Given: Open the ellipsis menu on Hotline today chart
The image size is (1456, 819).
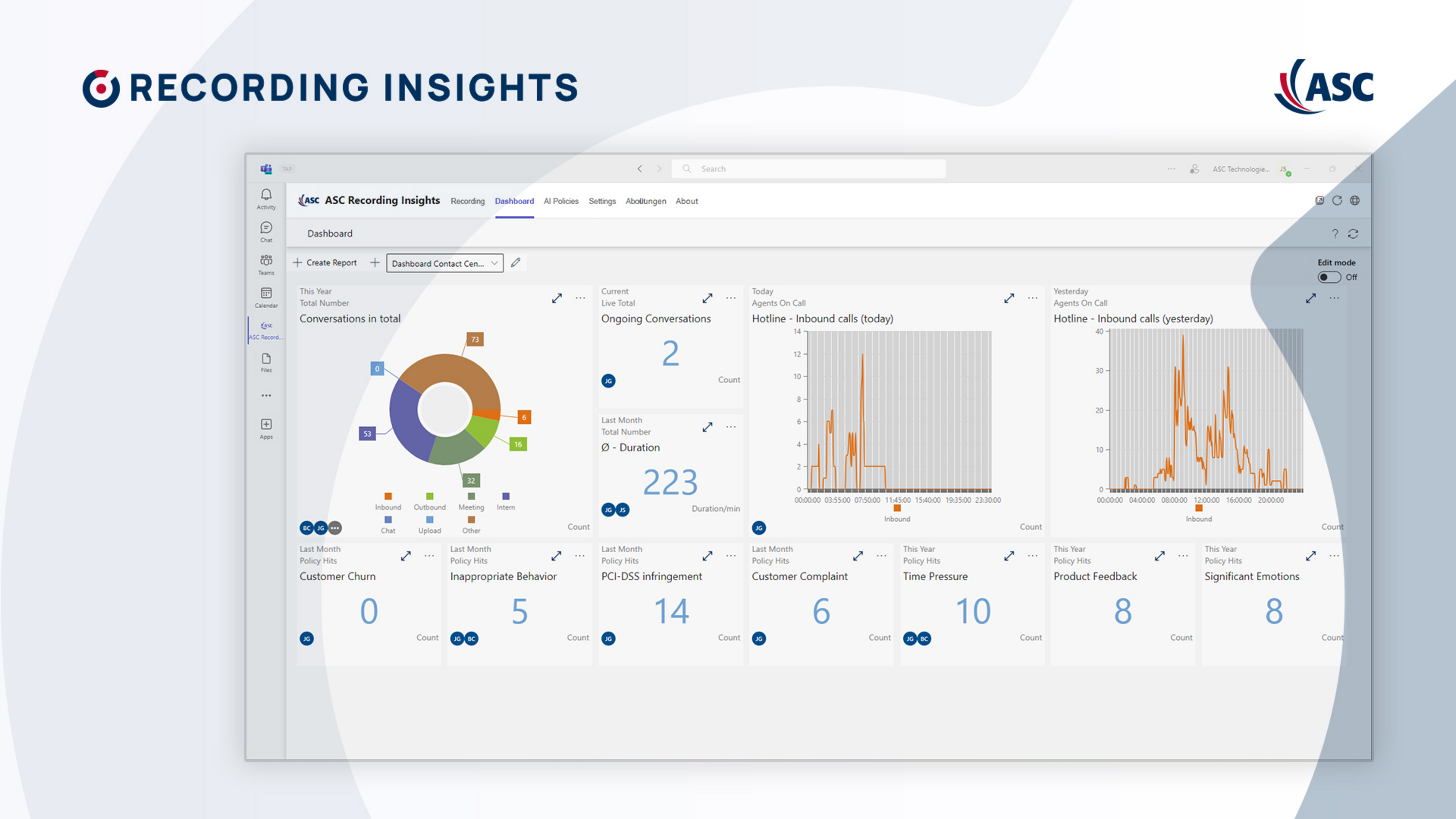Looking at the screenshot, I should click(x=1033, y=298).
